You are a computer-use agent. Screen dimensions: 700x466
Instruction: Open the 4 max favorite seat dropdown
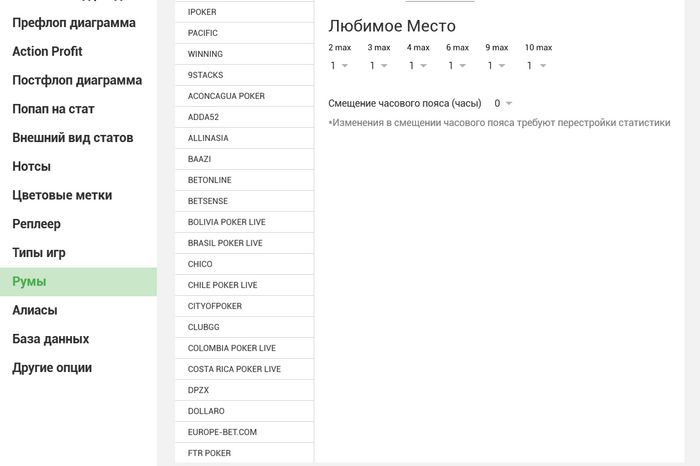coord(417,66)
